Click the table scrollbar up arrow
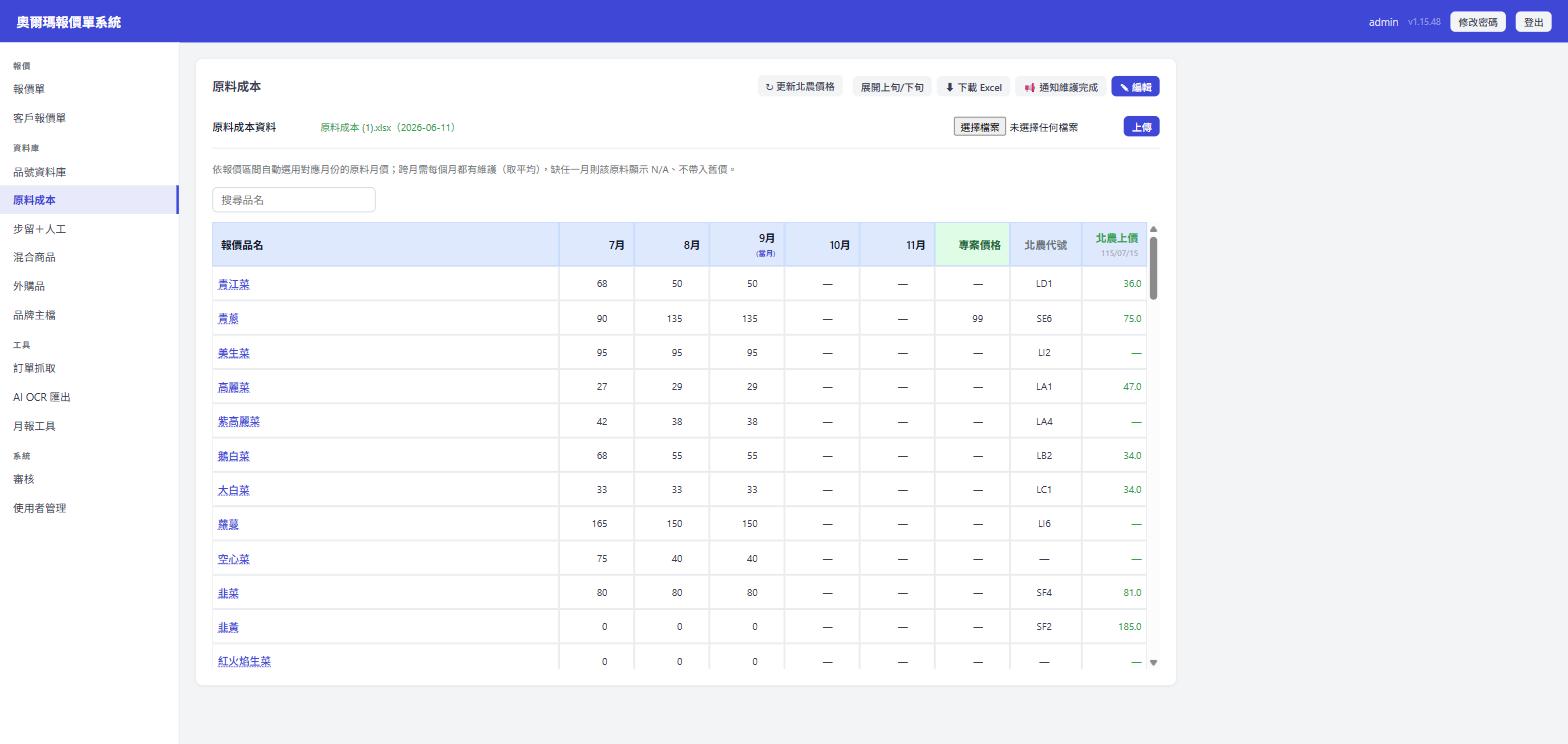 (1153, 229)
